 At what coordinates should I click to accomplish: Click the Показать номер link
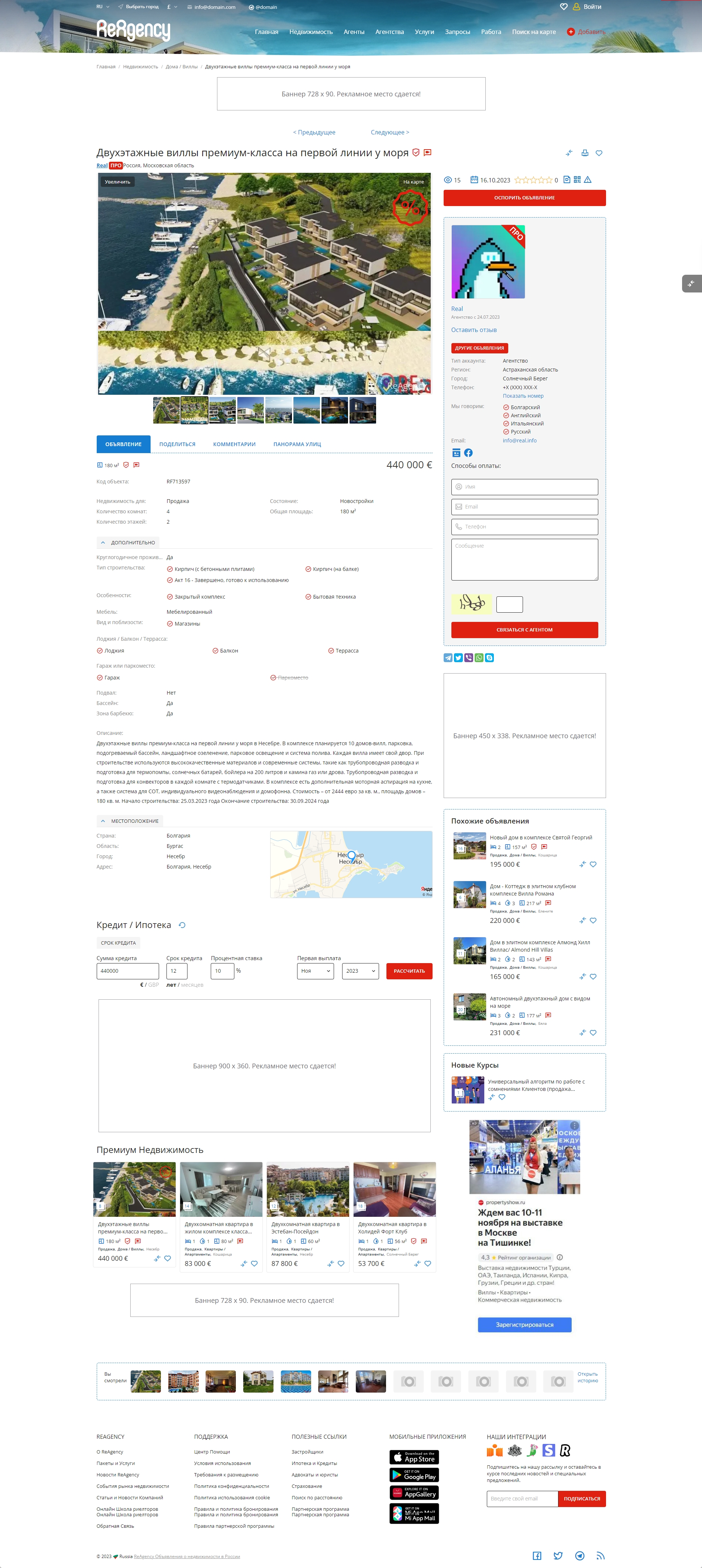coord(523,396)
